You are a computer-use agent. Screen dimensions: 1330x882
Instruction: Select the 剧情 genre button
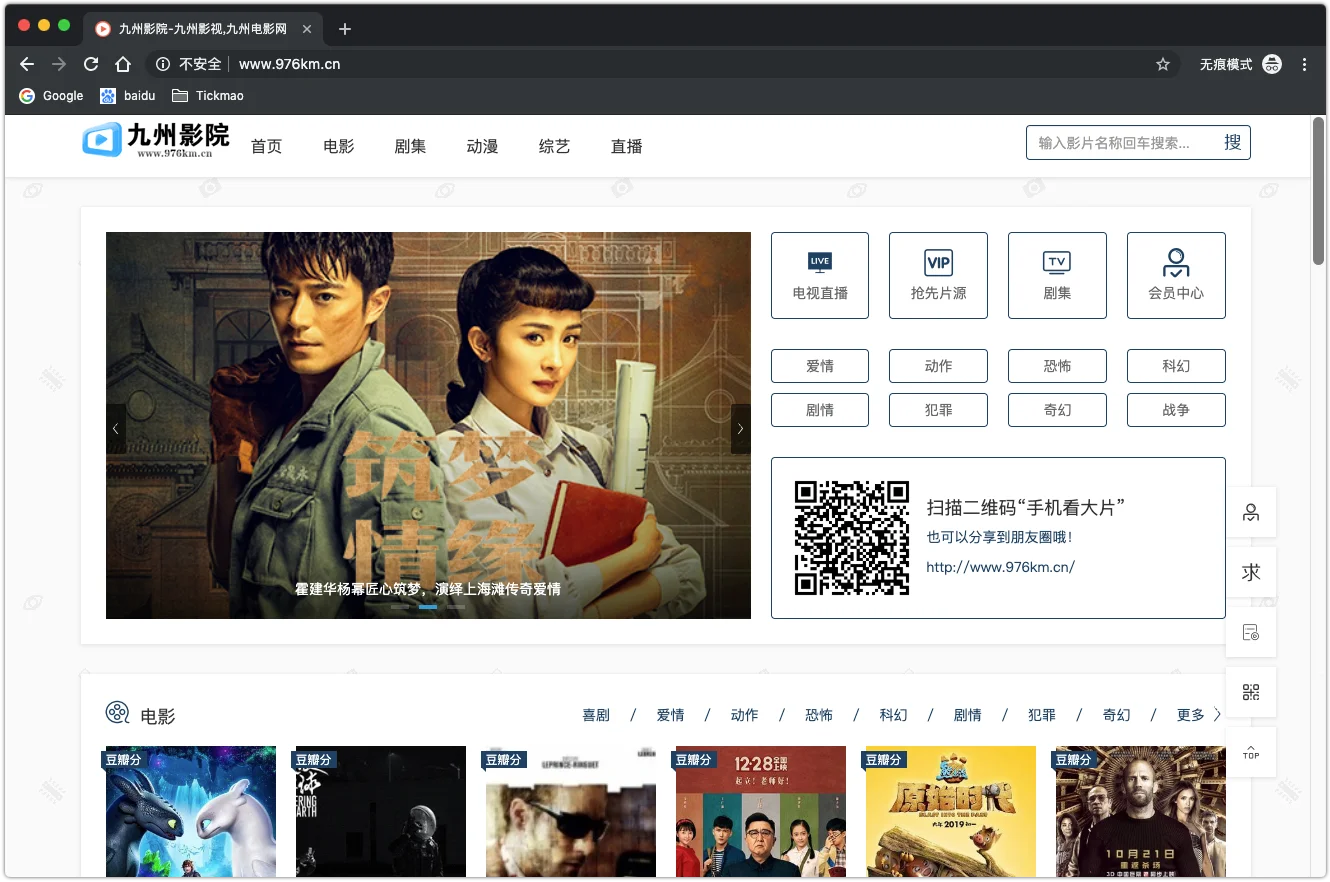(x=820, y=410)
